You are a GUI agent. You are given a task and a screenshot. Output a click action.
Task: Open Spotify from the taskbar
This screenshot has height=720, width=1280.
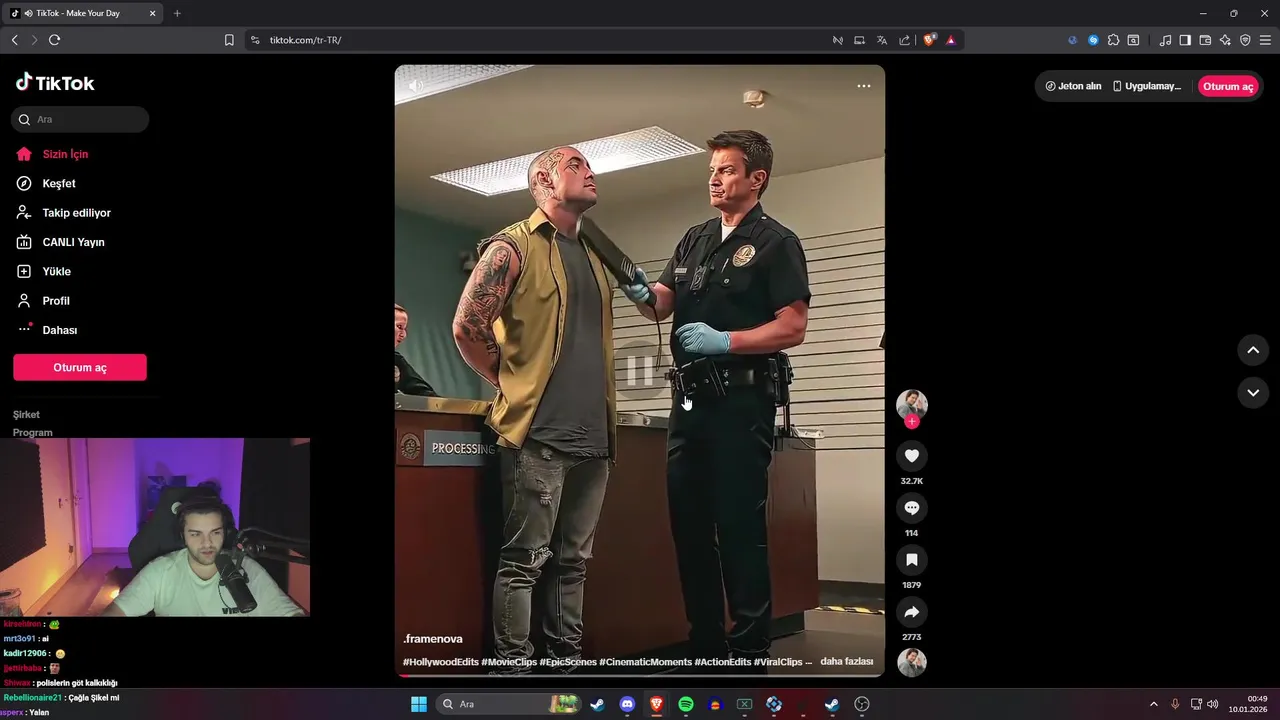(686, 704)
